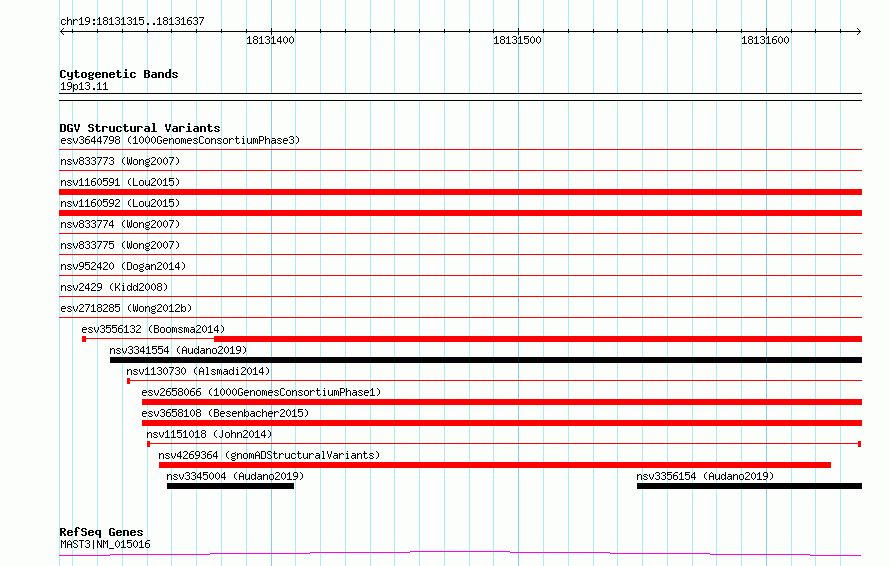Click the thick red bar under nsv1160591
The width and height of the screenshot is (890, 566).
(460, 192)
